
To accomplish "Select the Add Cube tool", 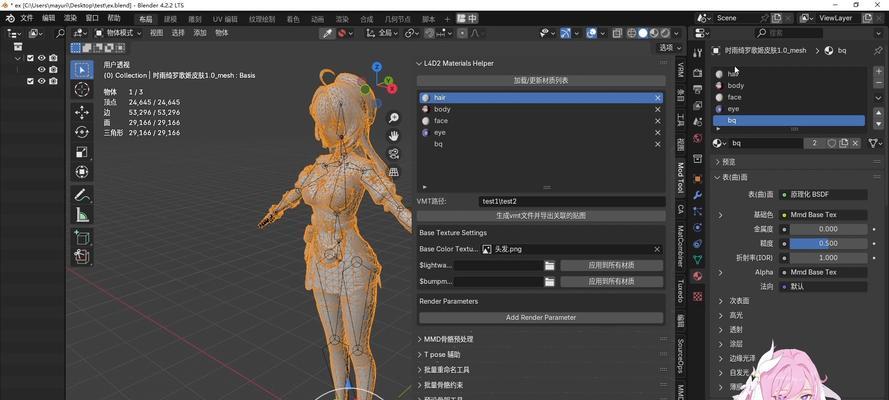I will tap(82, 237).
